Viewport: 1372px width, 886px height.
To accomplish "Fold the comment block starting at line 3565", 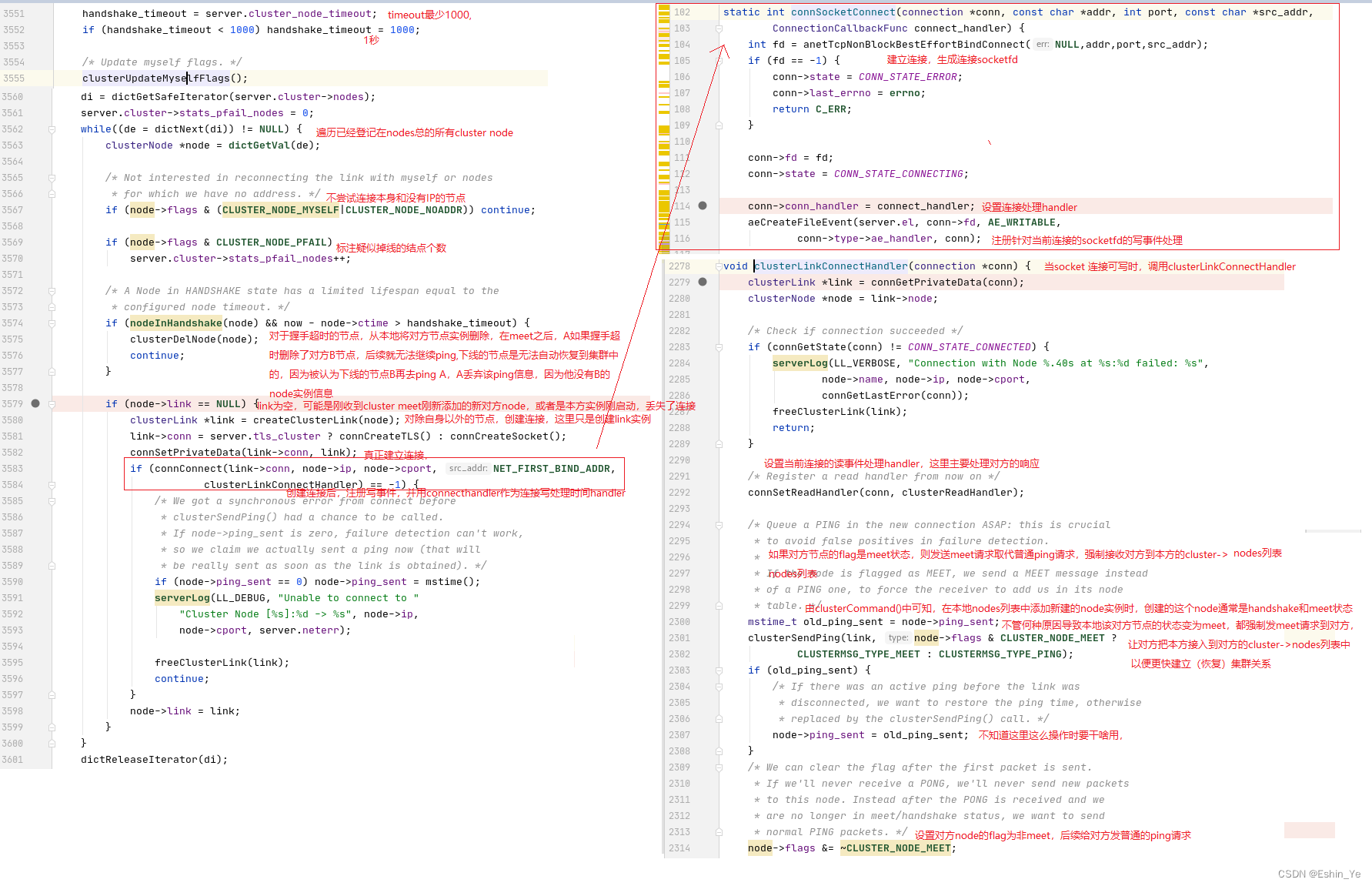I will (52, 178).
